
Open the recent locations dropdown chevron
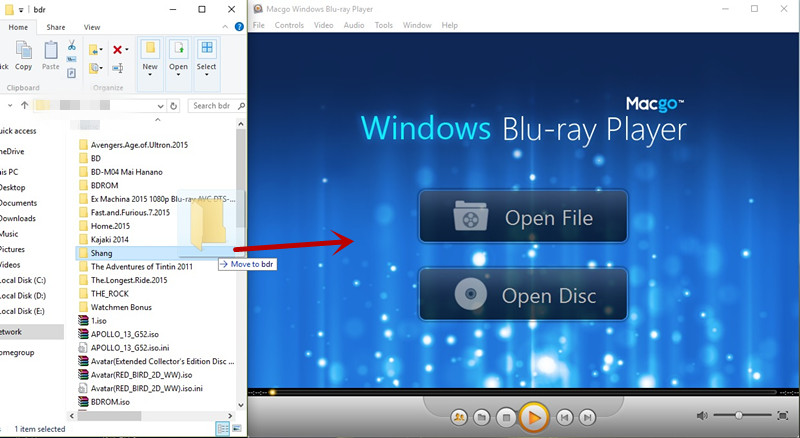coord(10,105)
